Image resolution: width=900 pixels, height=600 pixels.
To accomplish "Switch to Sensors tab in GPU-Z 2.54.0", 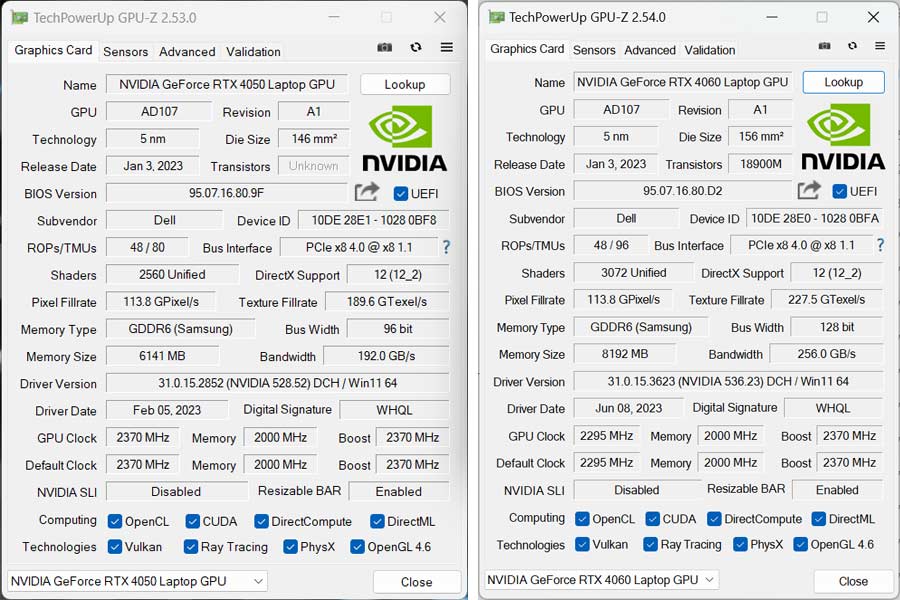I will point(594,51).
